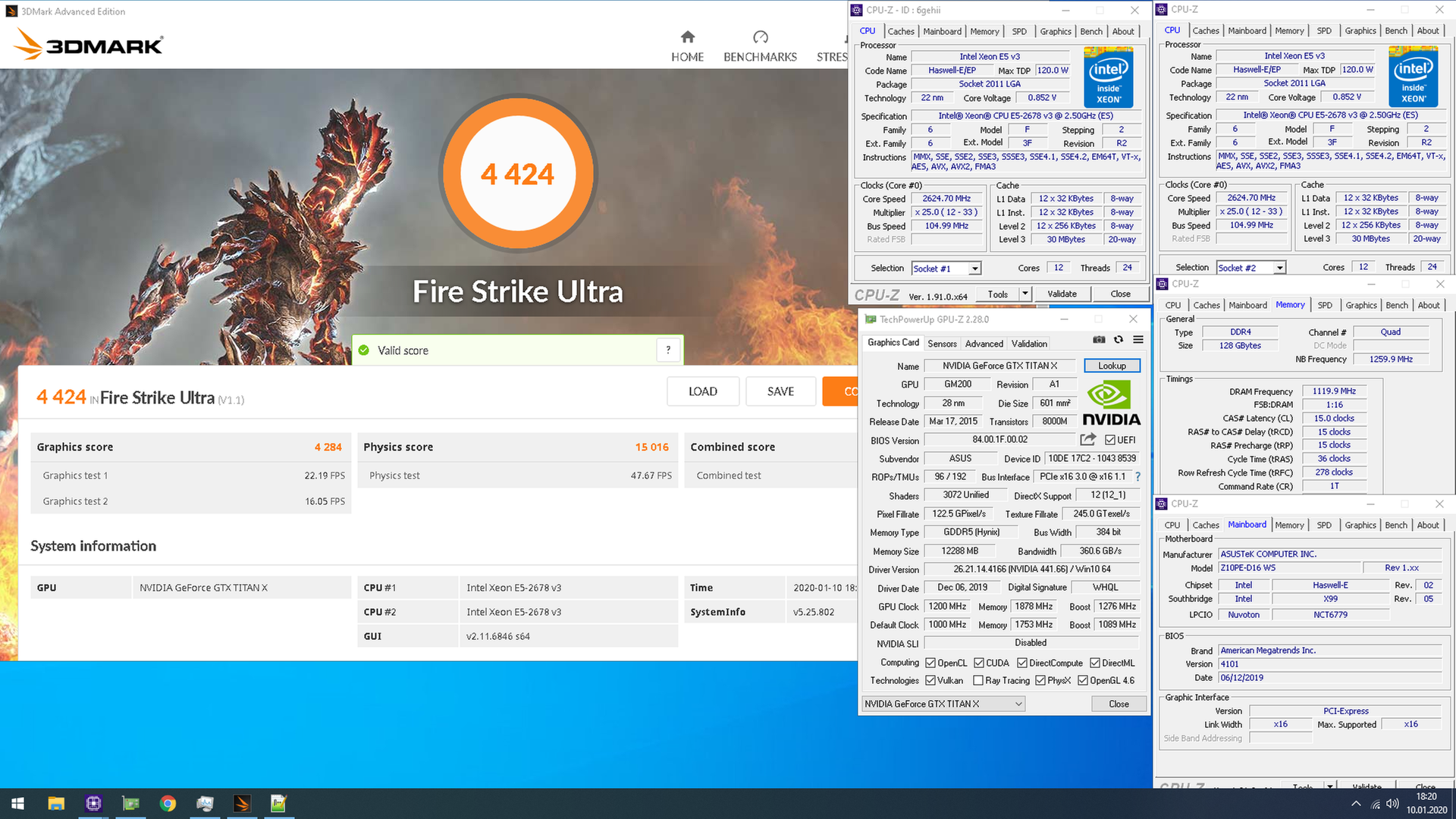1456x819 pixels.
Task: Open Socket #2 selection dropdown
Action: point(1251,268)
